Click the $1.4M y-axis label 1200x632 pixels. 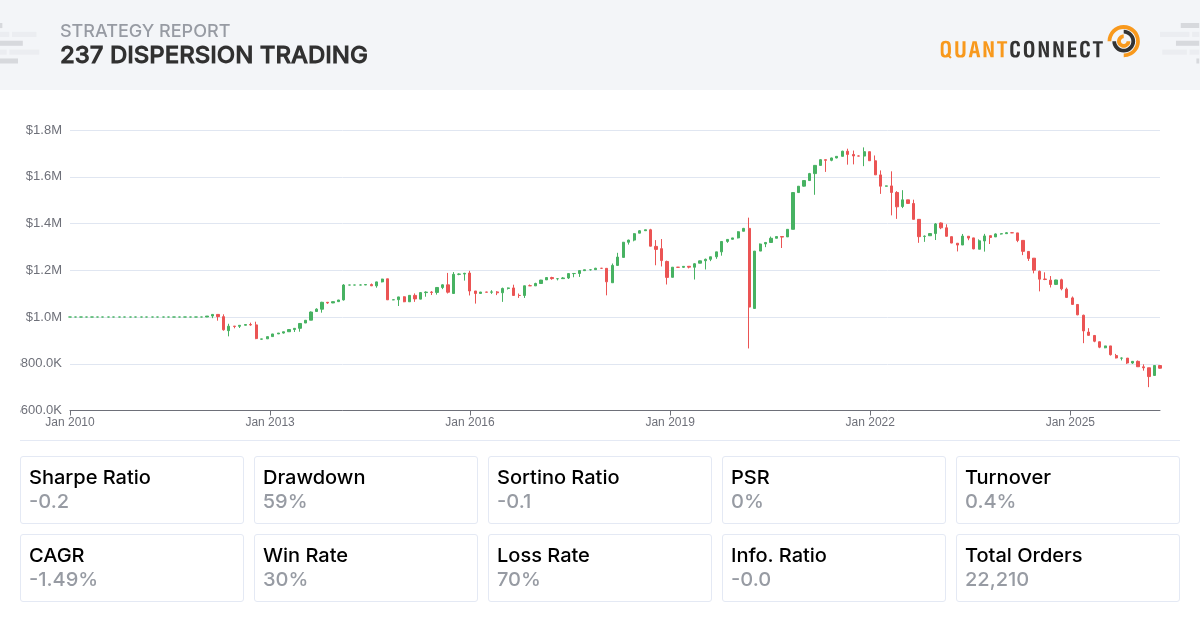point(44,223)
